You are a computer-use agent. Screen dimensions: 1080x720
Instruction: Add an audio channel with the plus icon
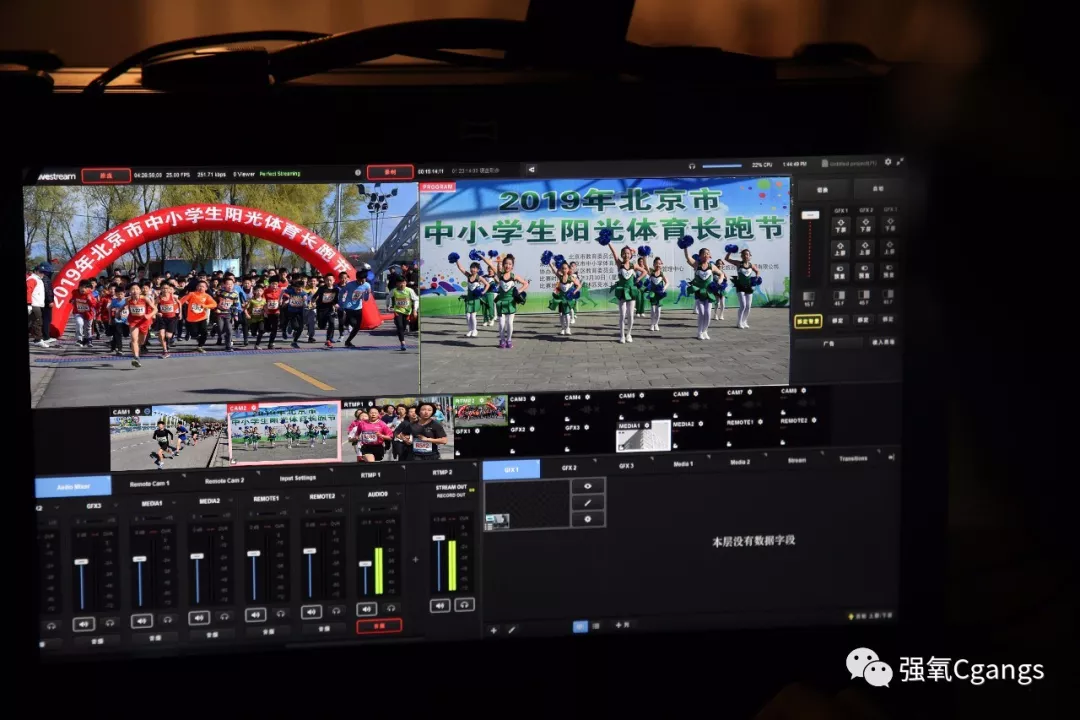[x=415, y=559]
